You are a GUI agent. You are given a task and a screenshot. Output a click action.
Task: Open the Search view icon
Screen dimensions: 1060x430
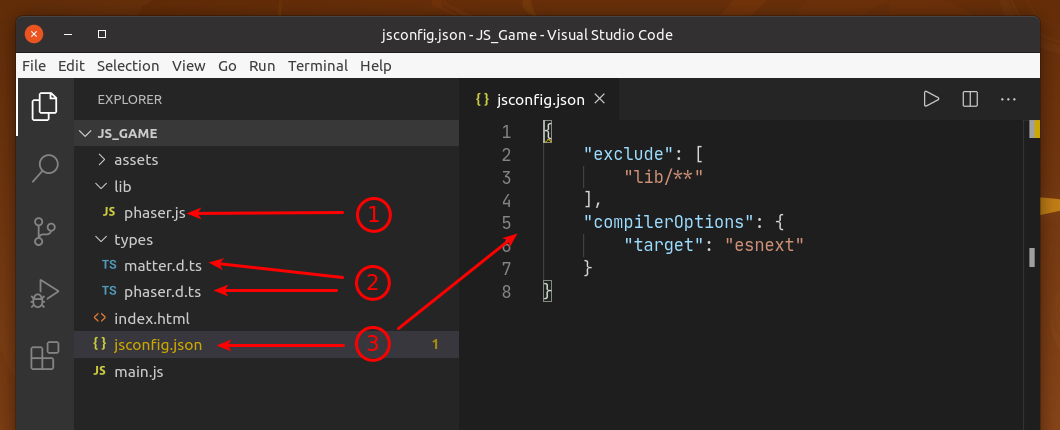(45, 168)
